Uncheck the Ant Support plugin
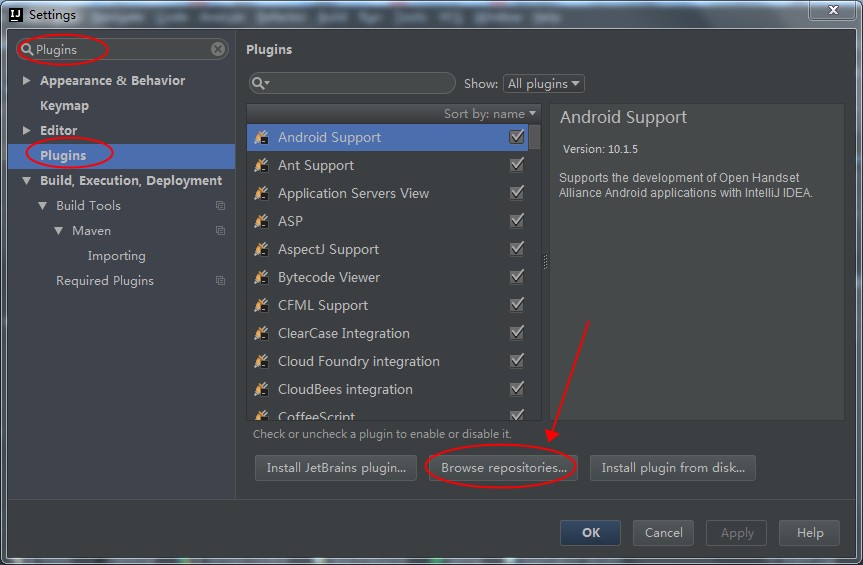Viewport: 863px width, 565px height. [516, 164]
